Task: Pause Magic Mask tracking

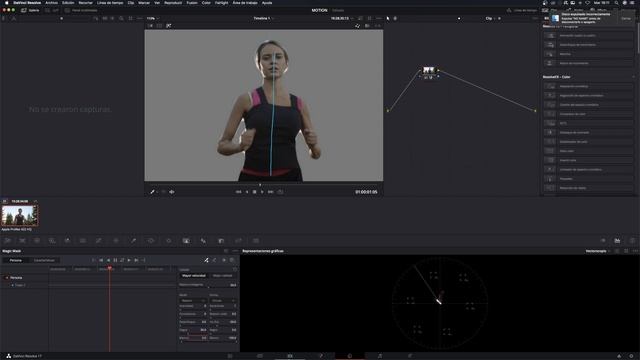Action: click(115, 260)
